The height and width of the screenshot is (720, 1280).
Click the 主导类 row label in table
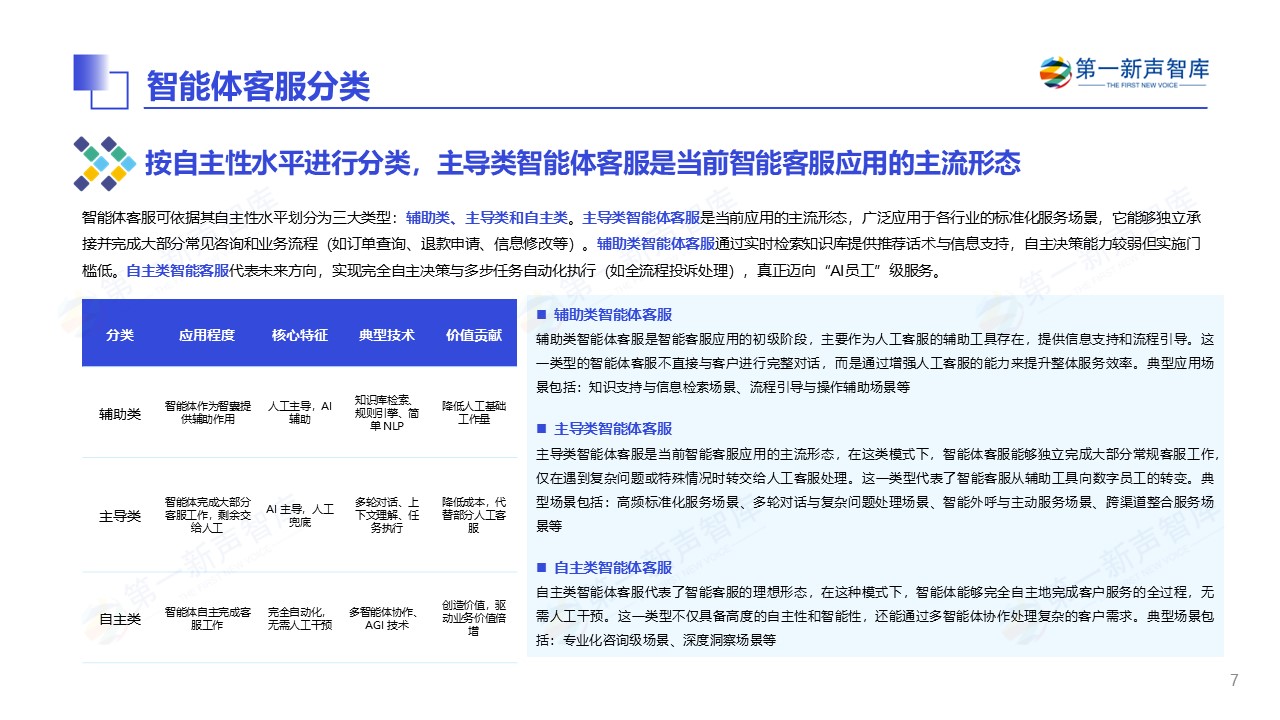point(120,516)
